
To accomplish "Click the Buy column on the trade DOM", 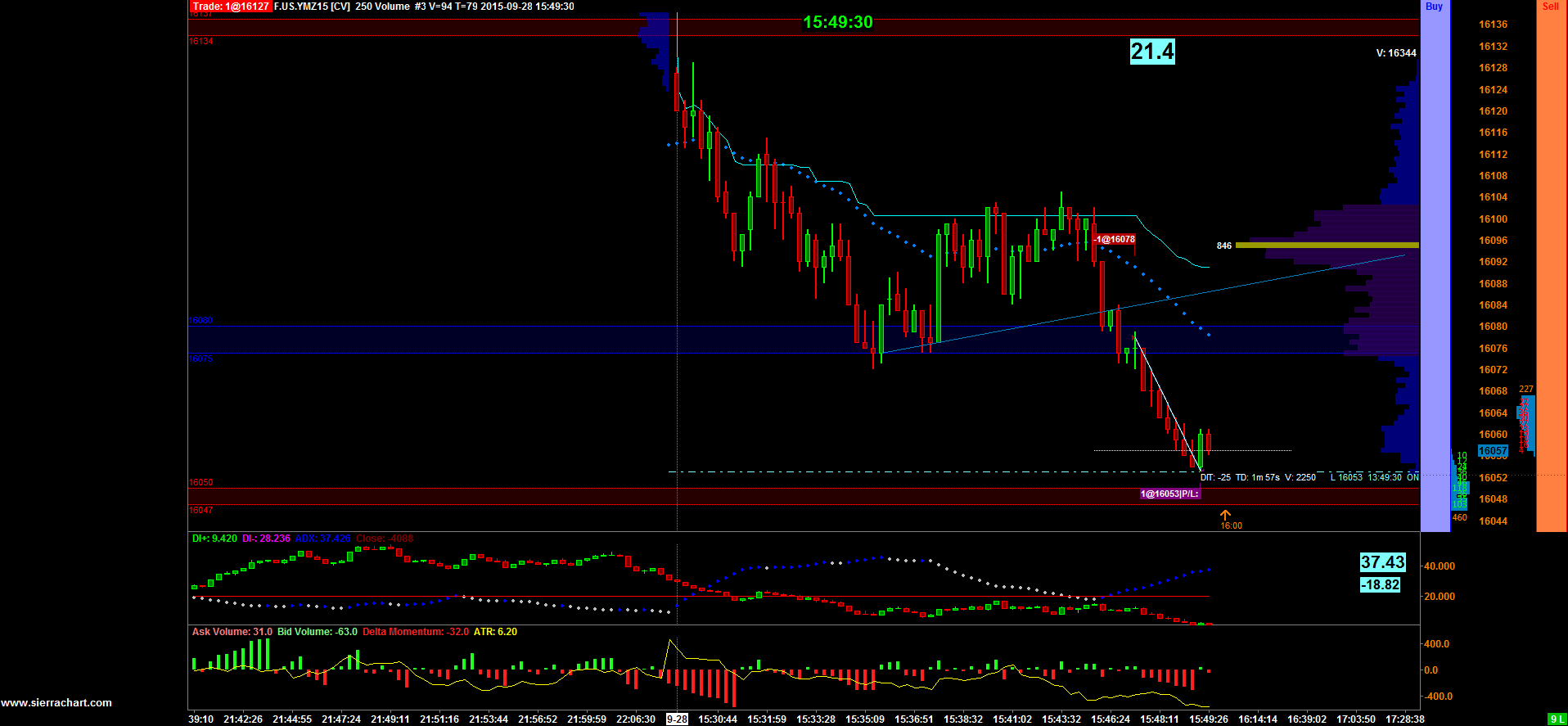I will (1435, 266).
